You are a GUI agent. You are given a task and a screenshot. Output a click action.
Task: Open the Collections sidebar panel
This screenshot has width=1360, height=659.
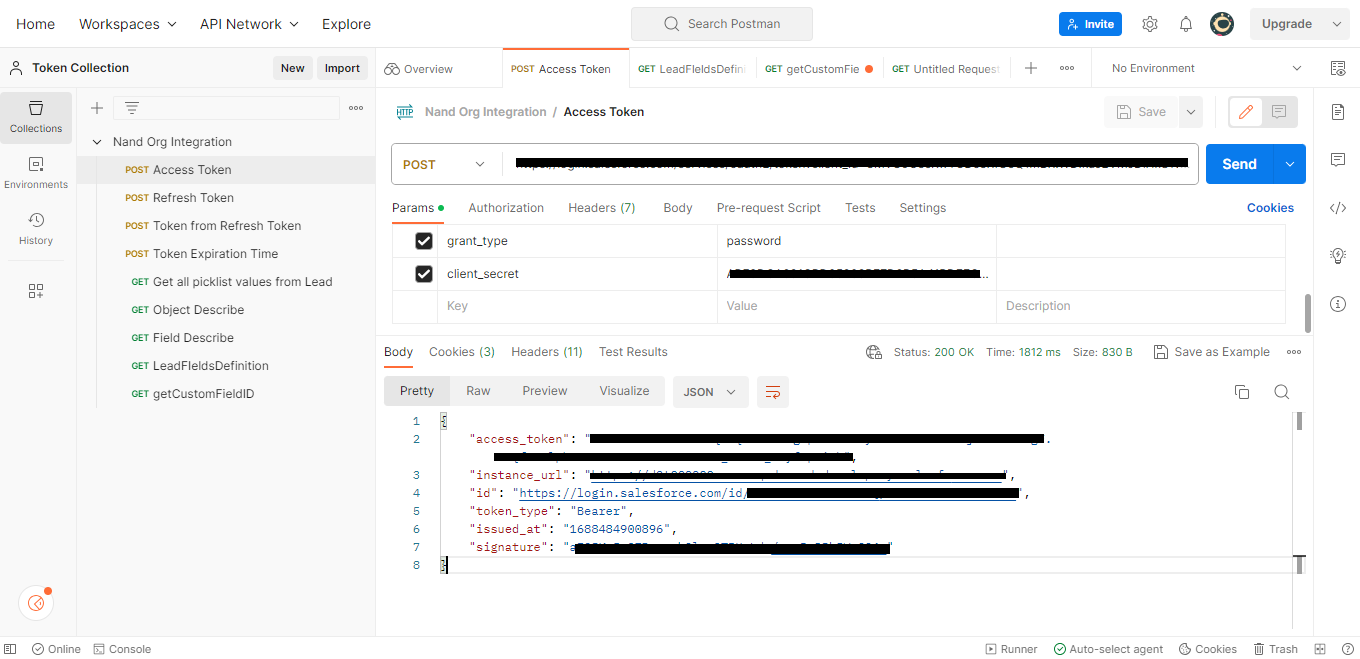click(x=36, y=117)
